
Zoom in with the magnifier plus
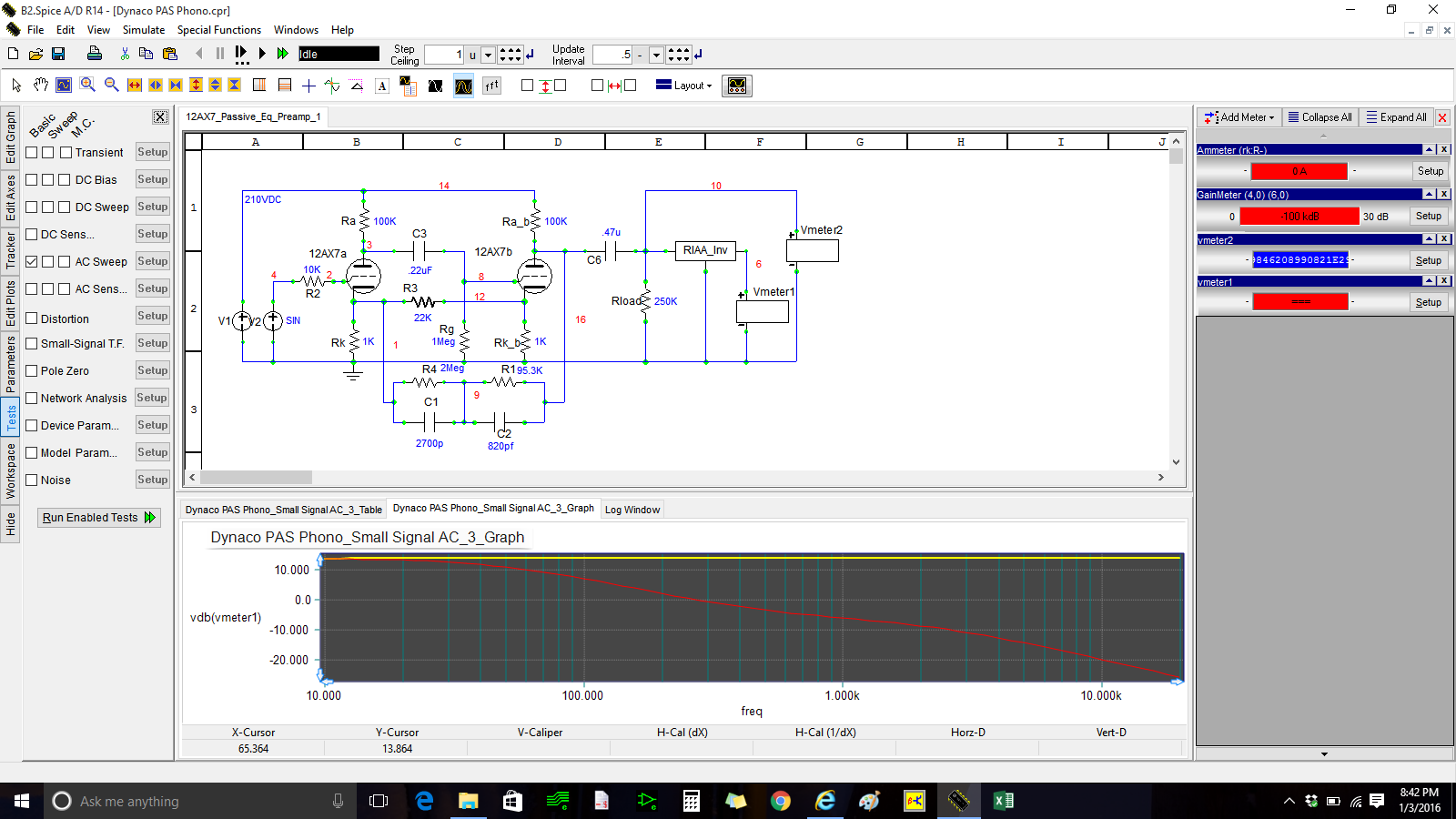tap(88, 86)
